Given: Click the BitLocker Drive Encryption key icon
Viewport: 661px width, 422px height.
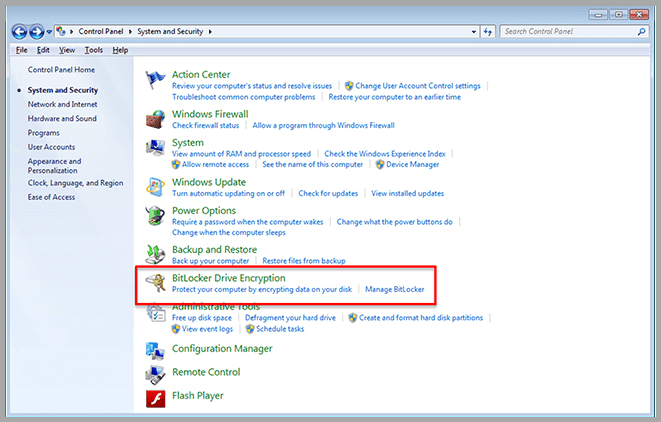Looking at the screenshot, I should point(155,283).
